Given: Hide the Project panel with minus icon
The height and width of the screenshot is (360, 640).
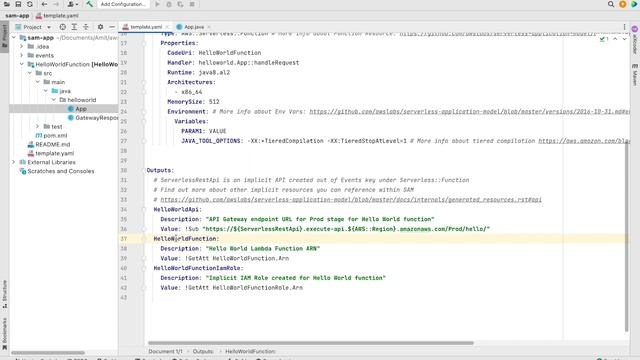Looking at the screenshot, I should coord(112,27).
